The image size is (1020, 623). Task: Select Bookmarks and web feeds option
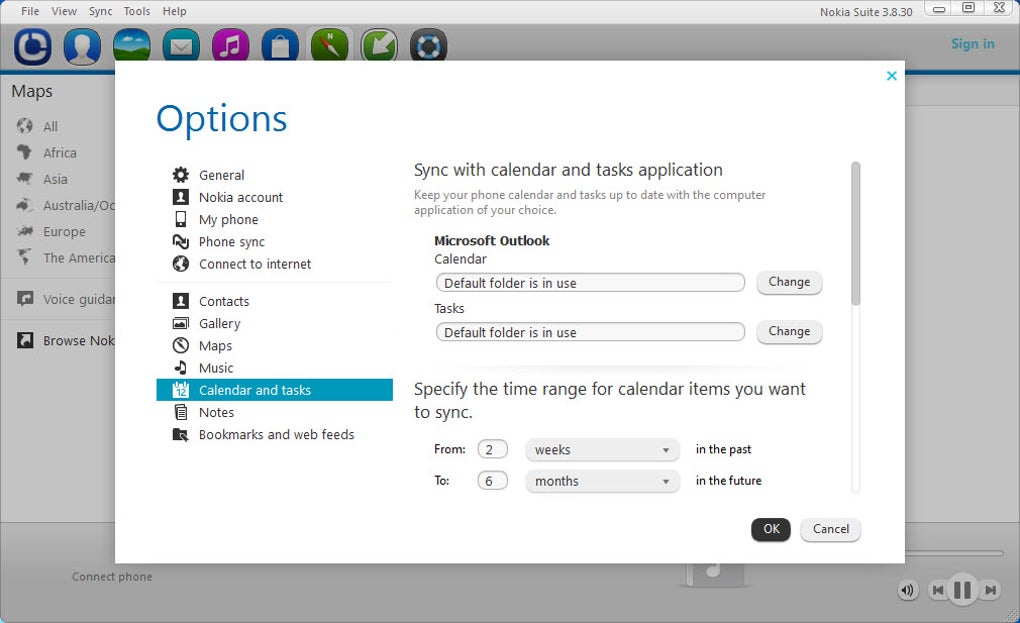[274, 434]
